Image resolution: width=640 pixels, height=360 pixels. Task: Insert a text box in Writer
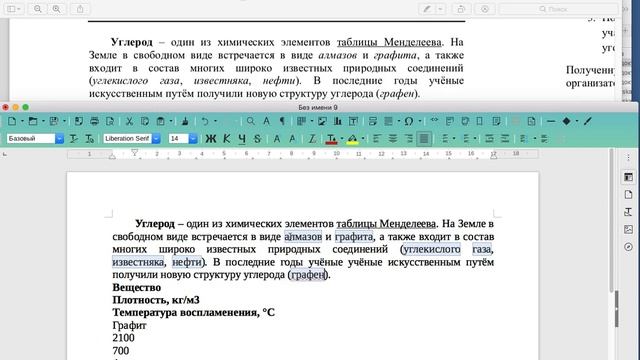click(353, 121)
